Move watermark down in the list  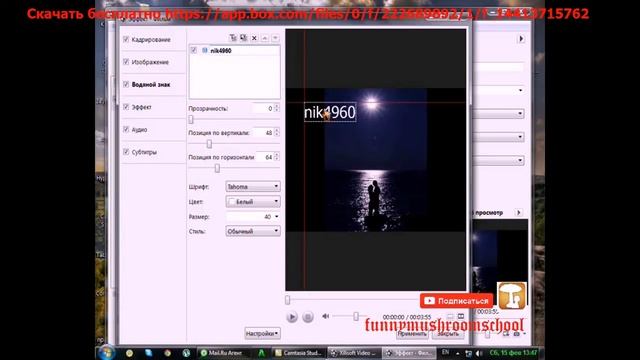coord(276,38)
